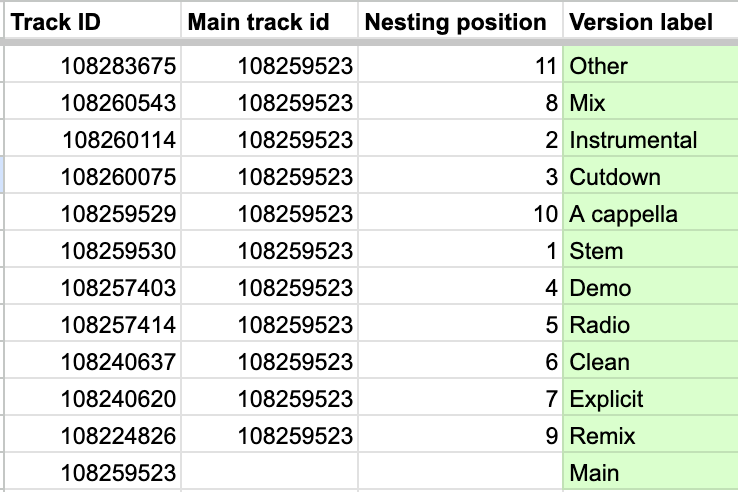Select cell containing track ID 108260075

(x=93, y=176)
